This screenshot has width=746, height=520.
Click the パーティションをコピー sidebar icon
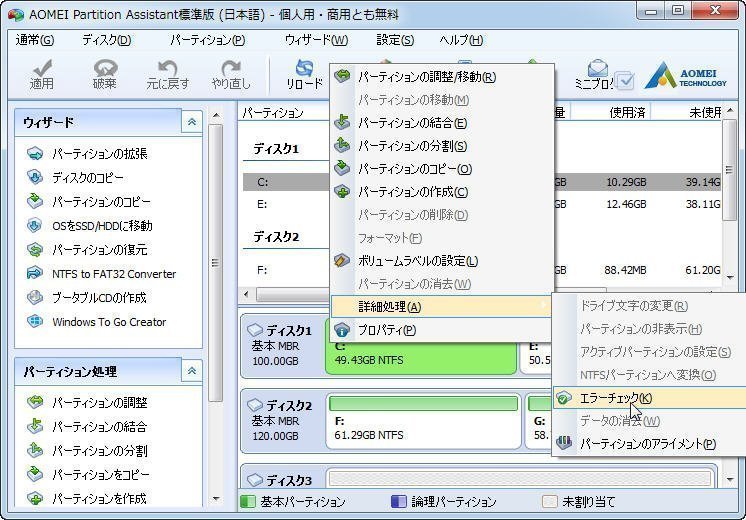tap(35, 474)
